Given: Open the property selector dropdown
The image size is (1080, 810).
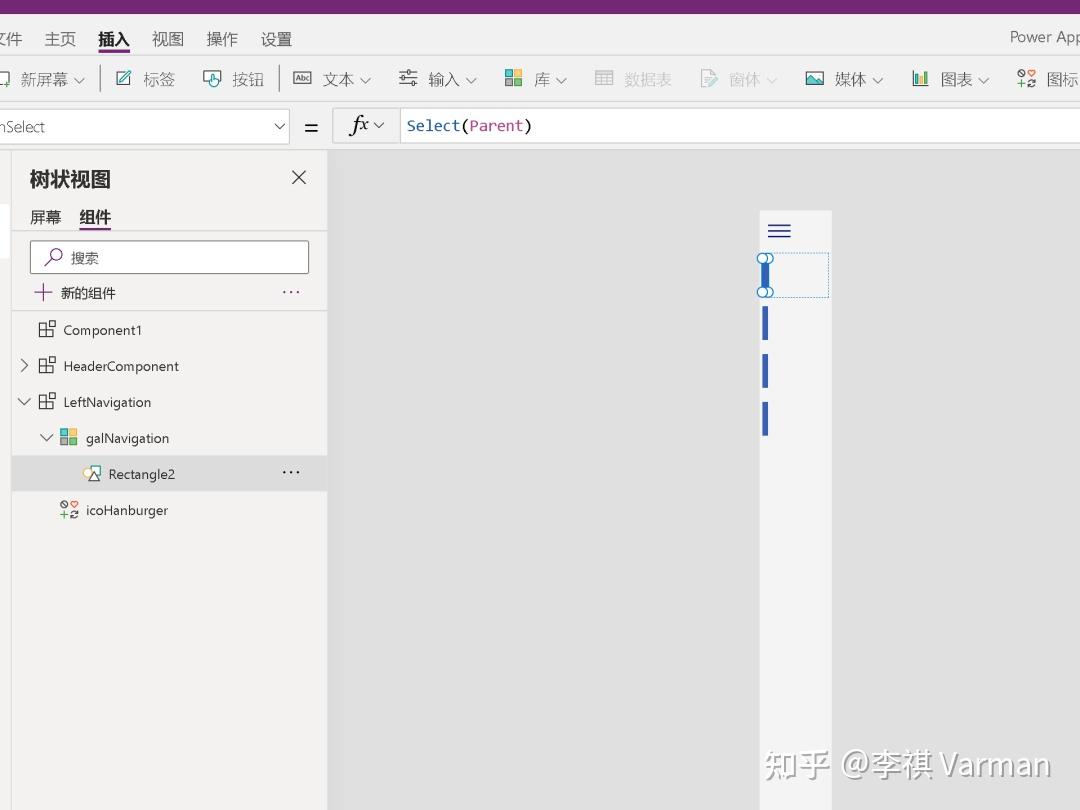Looking at the screenshot, I should pyautogui.click(x=279, y=126).
